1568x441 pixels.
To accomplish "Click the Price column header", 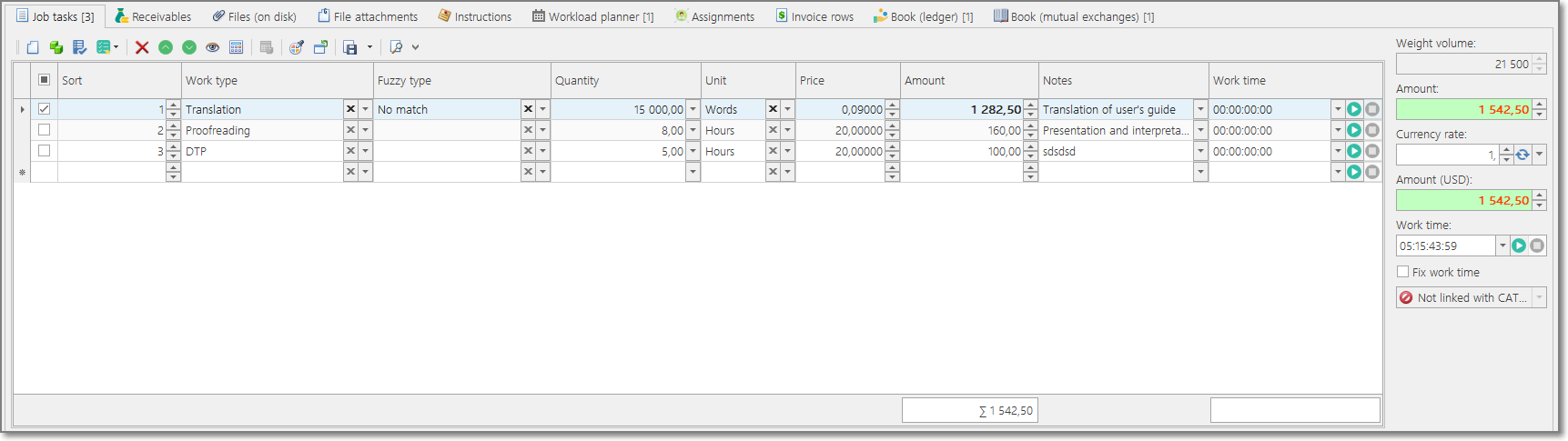I will [847, 80].
